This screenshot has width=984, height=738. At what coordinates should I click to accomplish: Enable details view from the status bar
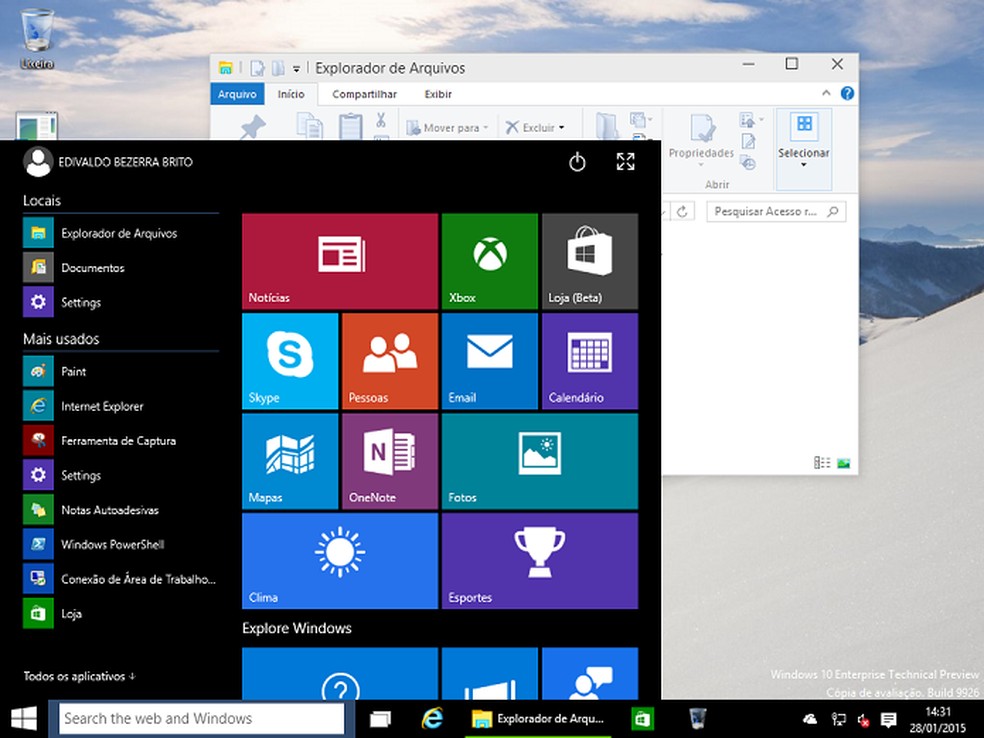(x=823, y=462)
